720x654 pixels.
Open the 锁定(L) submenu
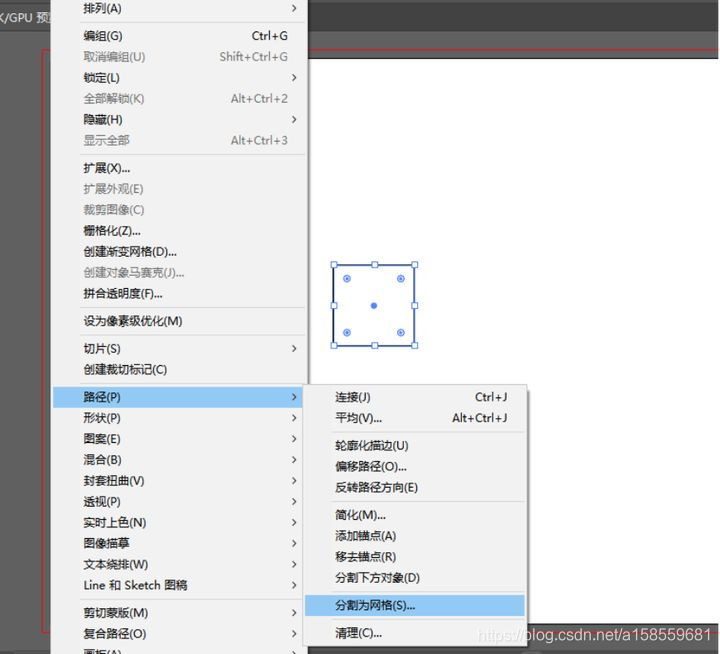(x=178, y=78)
